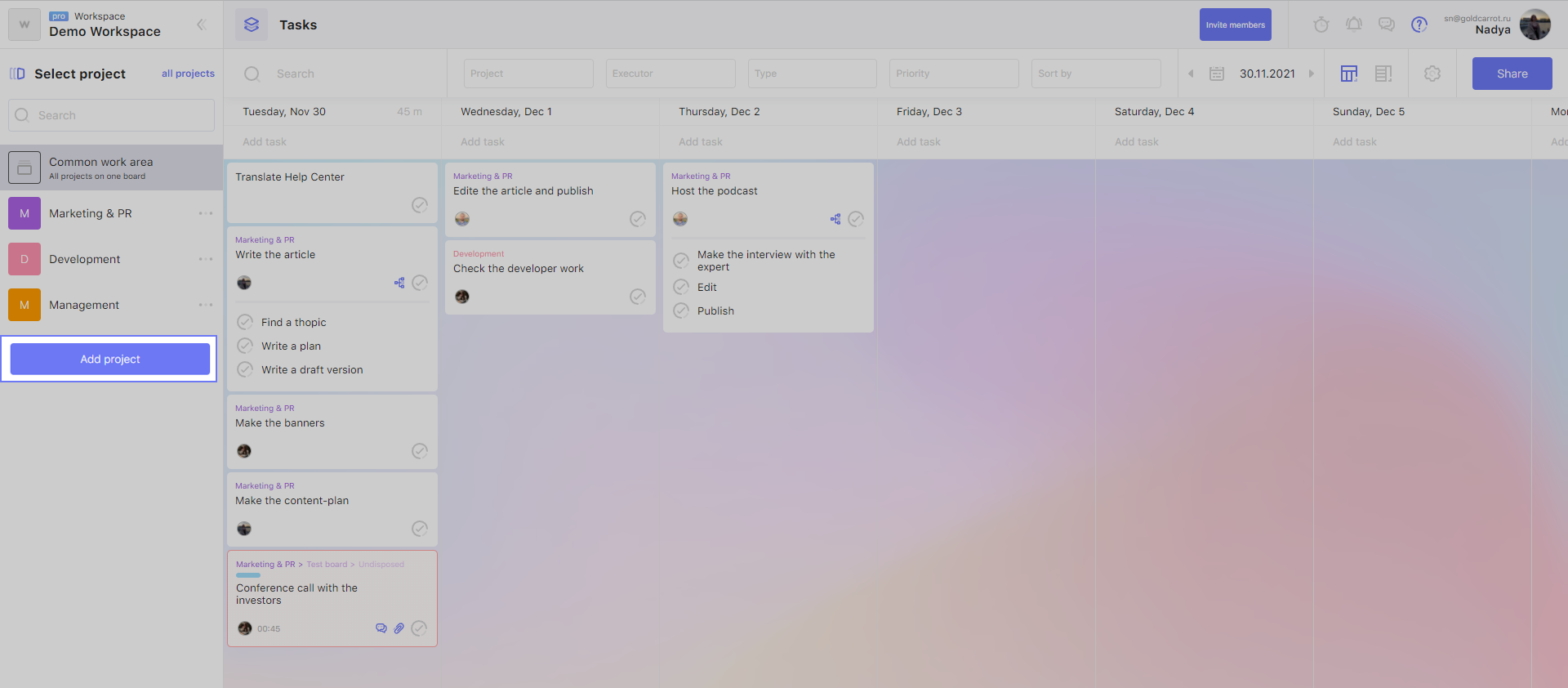Open the Project filter dropdown
This screenshot has height=688, width=1568.
pos(528,74)
